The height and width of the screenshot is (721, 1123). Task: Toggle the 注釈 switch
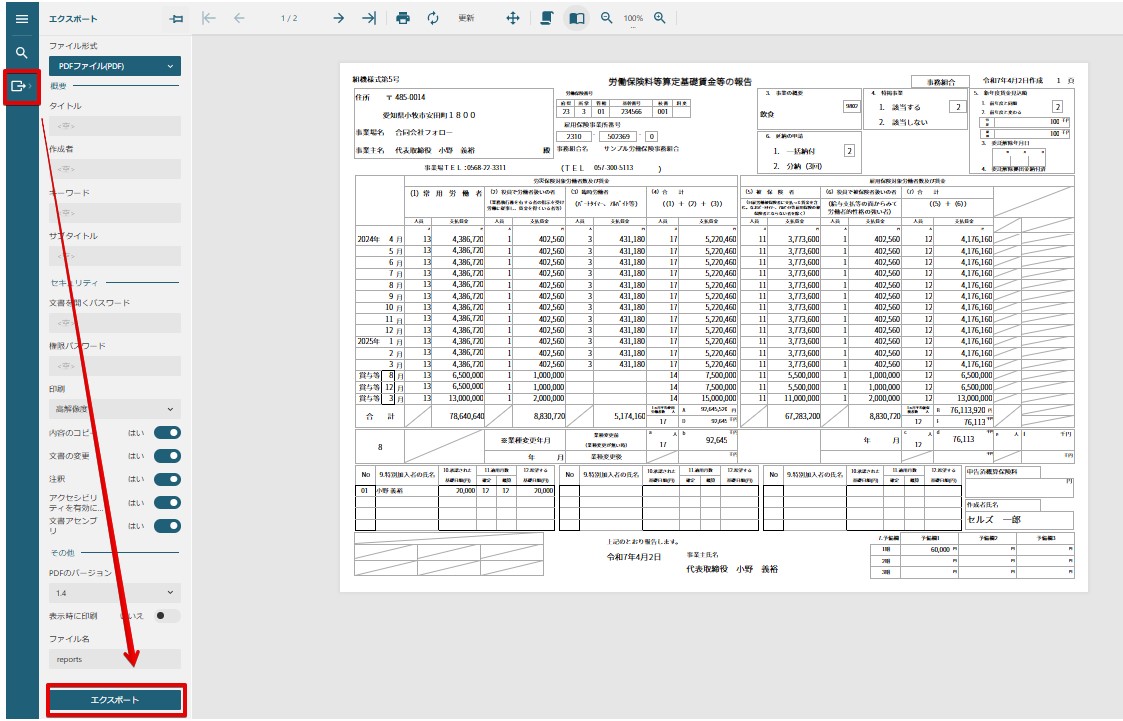pos(167,479)
